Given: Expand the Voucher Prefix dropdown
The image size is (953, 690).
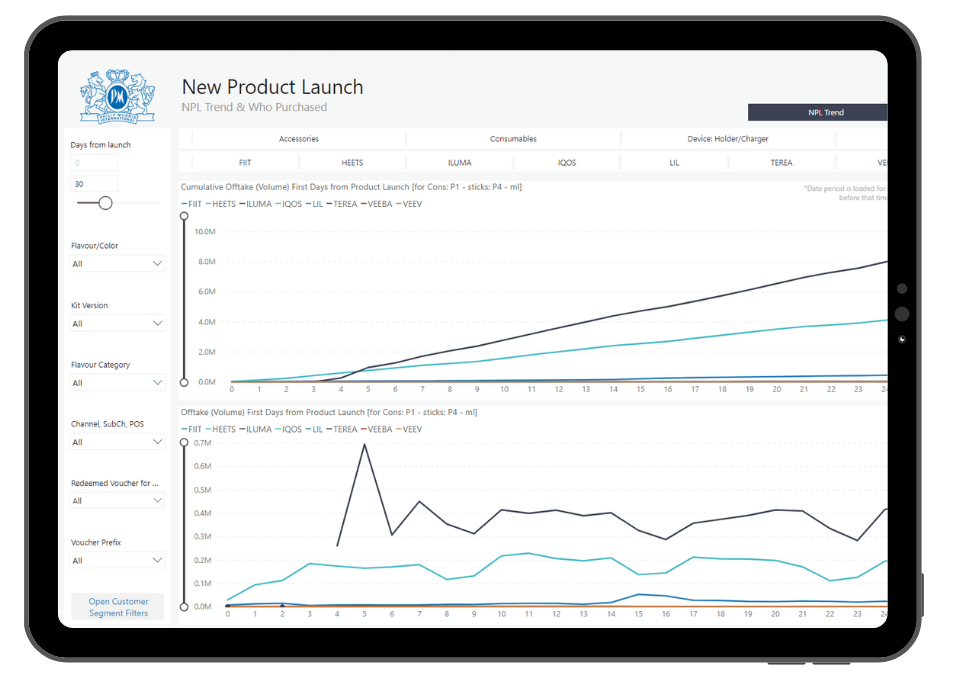Looking at the screenshot, I should tap(117, 561).
